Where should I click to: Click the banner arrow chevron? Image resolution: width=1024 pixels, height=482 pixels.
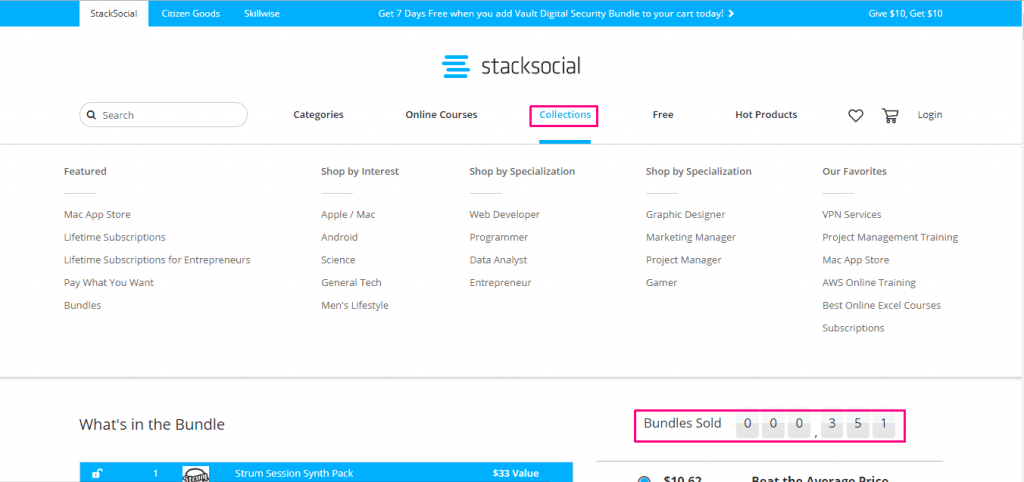point(731,13)
